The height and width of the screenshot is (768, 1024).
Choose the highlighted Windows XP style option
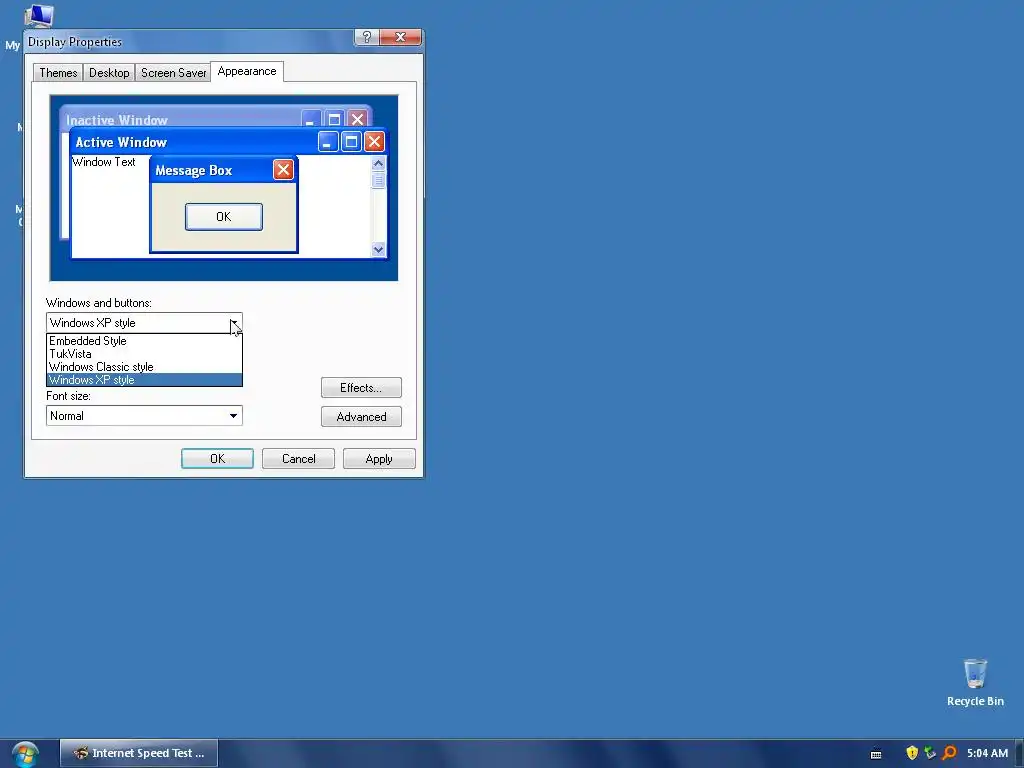144,380
